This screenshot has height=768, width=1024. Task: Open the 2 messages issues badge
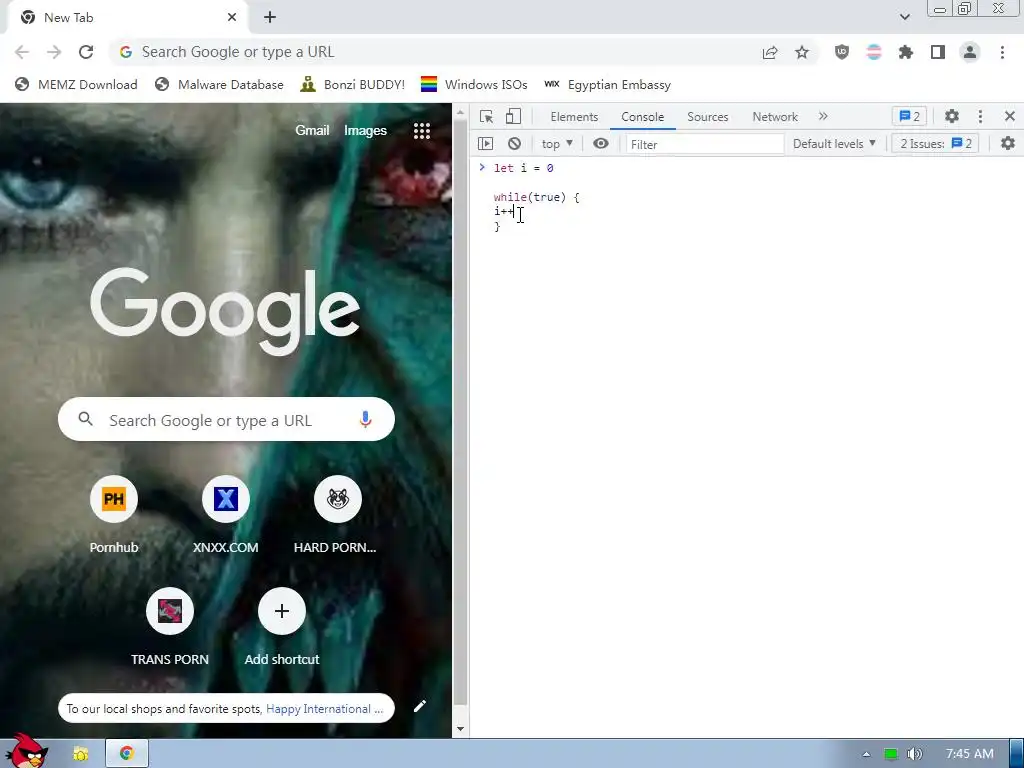(909, 116)
